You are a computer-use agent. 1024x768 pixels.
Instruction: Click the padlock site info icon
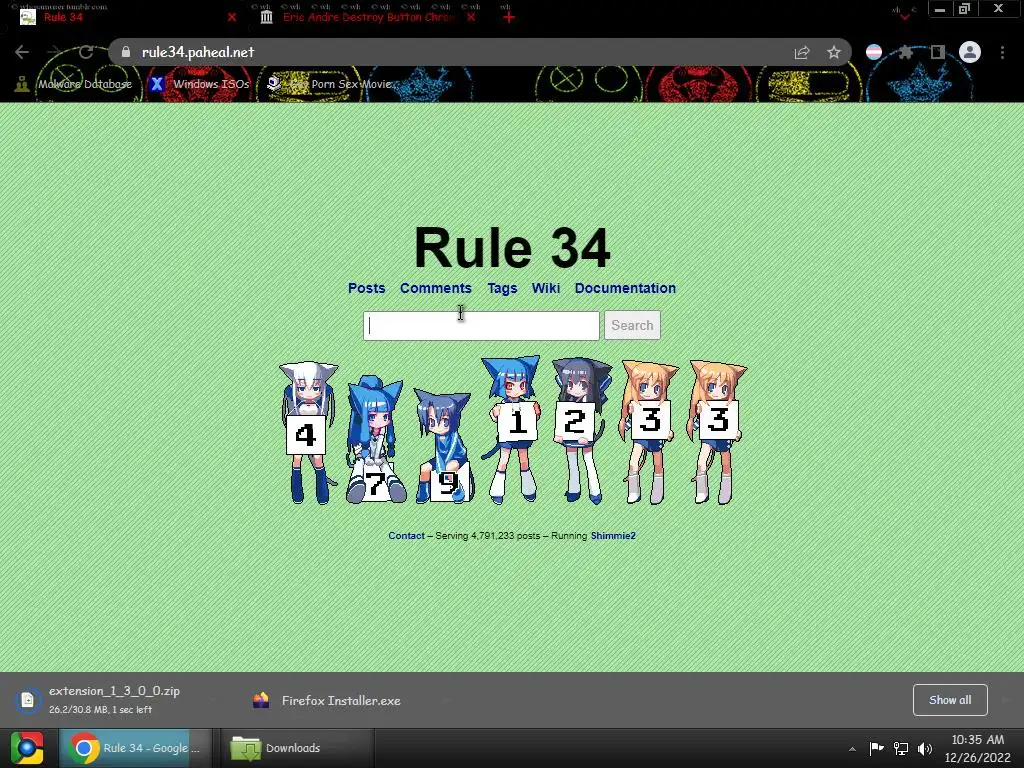coord(126,52)
